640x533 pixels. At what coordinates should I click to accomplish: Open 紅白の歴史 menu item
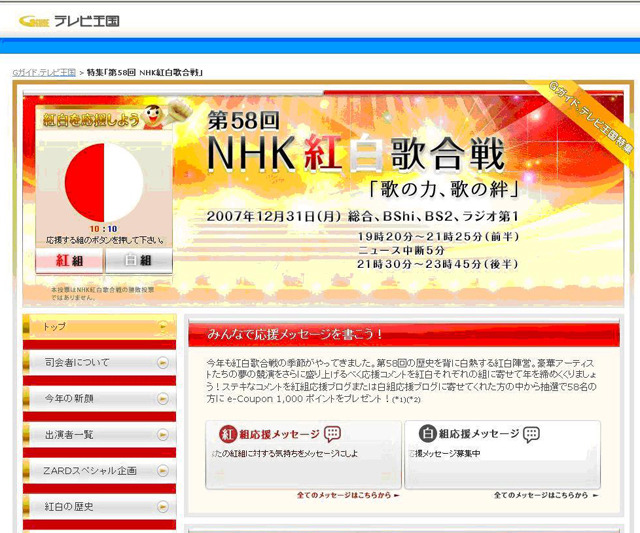coord(100,506)
